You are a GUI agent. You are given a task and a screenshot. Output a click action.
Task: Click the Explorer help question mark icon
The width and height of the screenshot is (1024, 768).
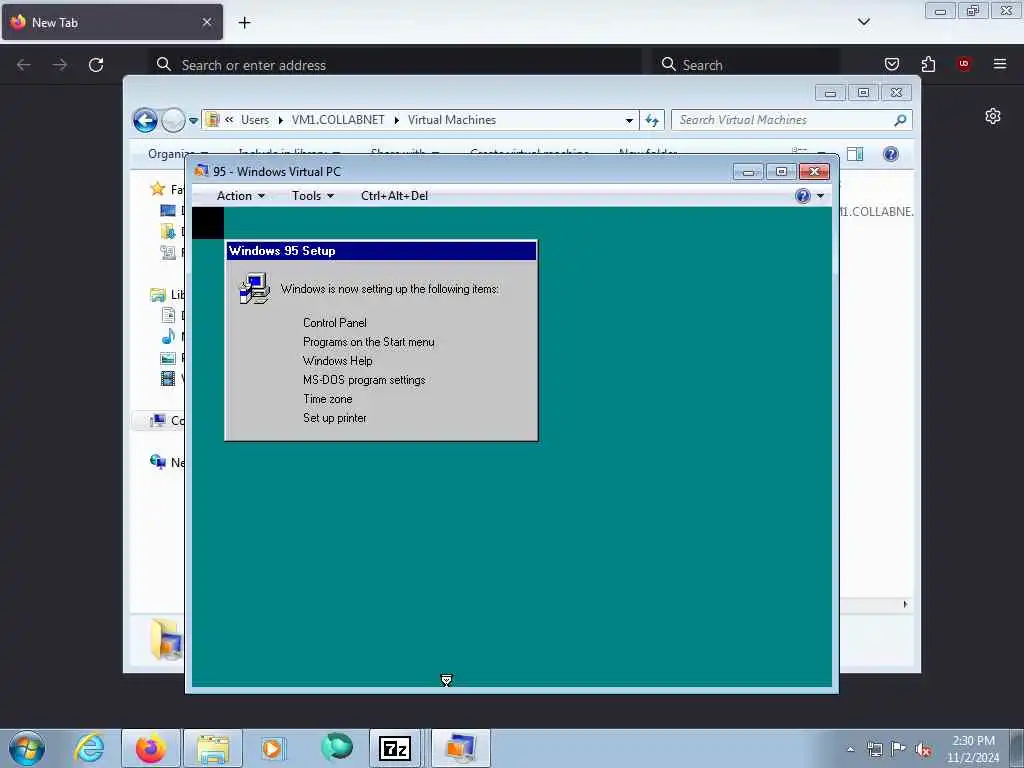pos(890,154)
